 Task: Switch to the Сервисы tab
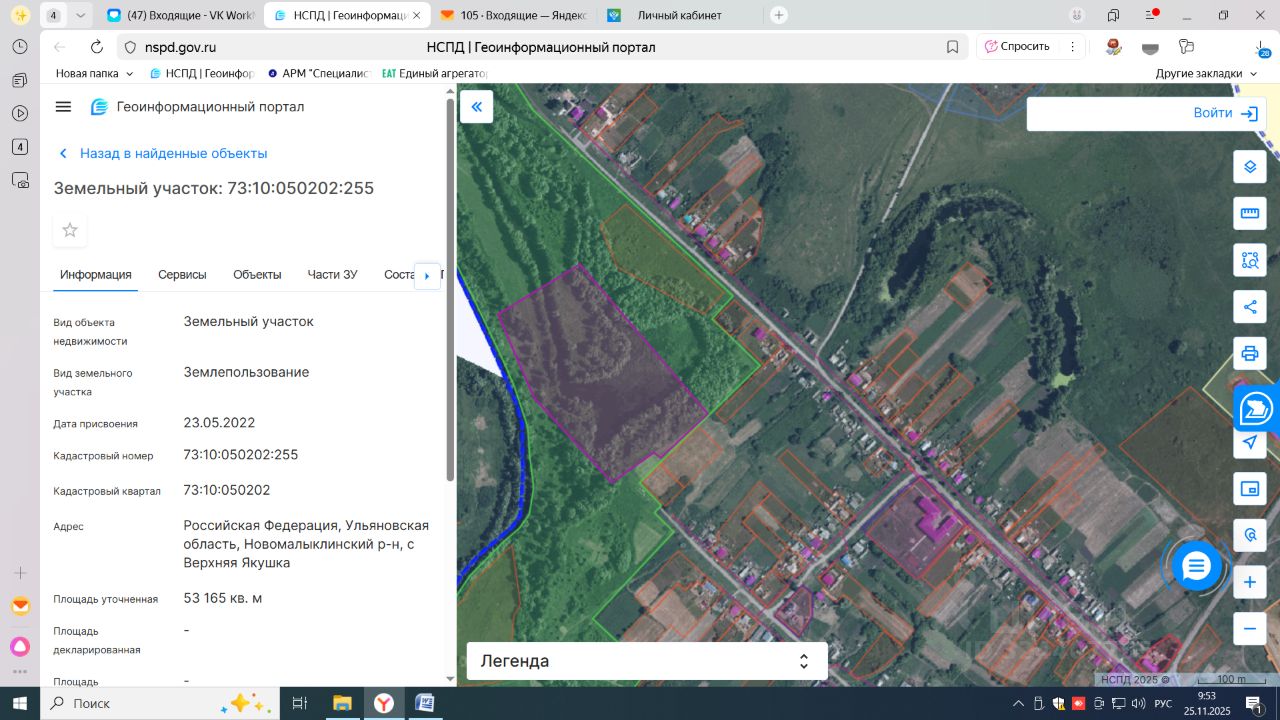182,275
